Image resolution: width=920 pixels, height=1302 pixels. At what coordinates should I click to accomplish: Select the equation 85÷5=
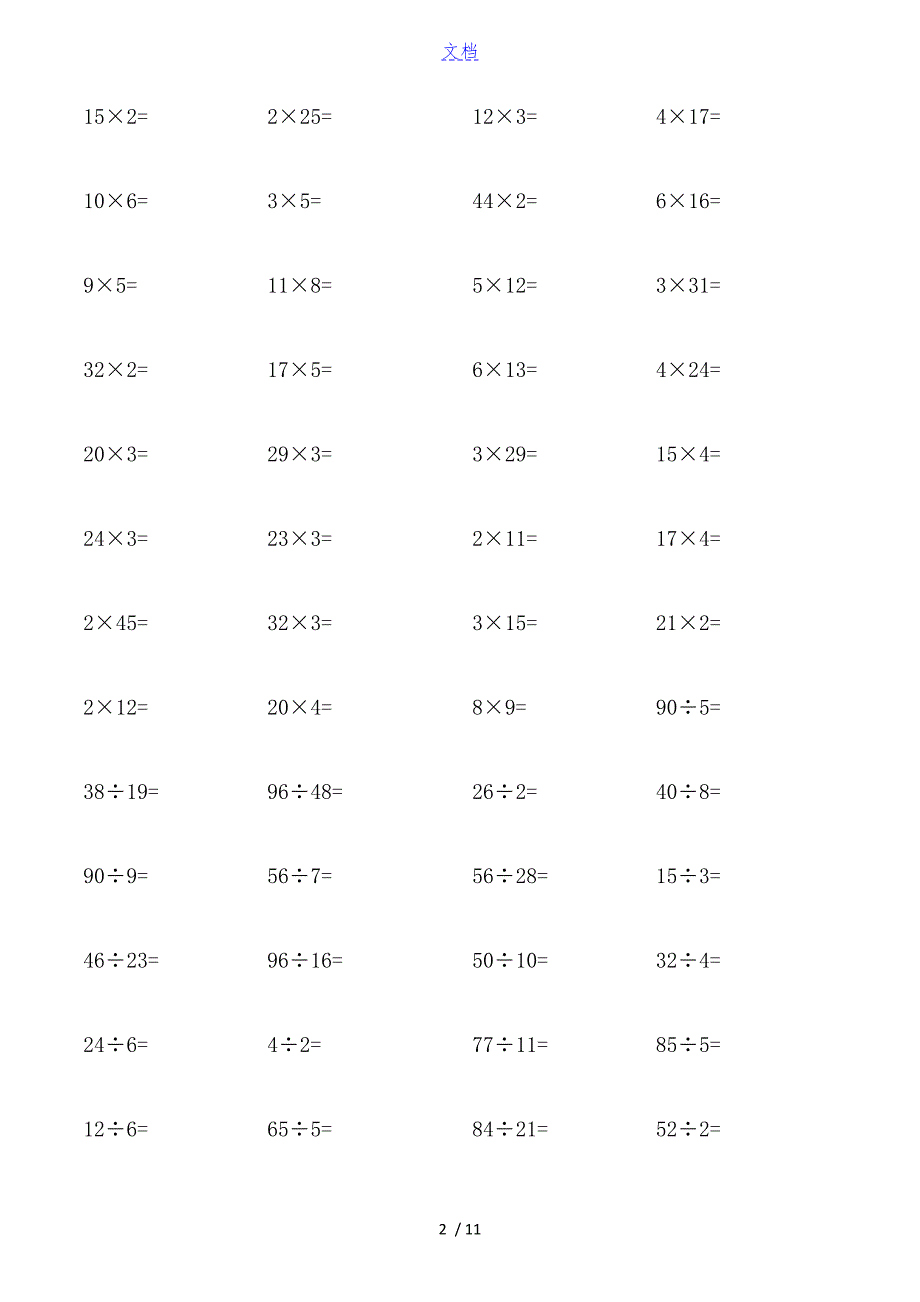pyautogui.click(x=688, y=1045)
